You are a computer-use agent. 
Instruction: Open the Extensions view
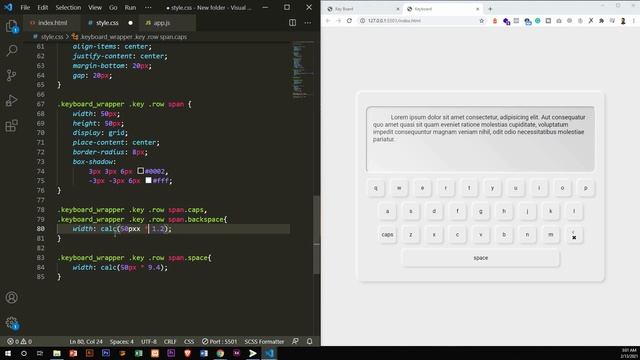click(11, 125)
